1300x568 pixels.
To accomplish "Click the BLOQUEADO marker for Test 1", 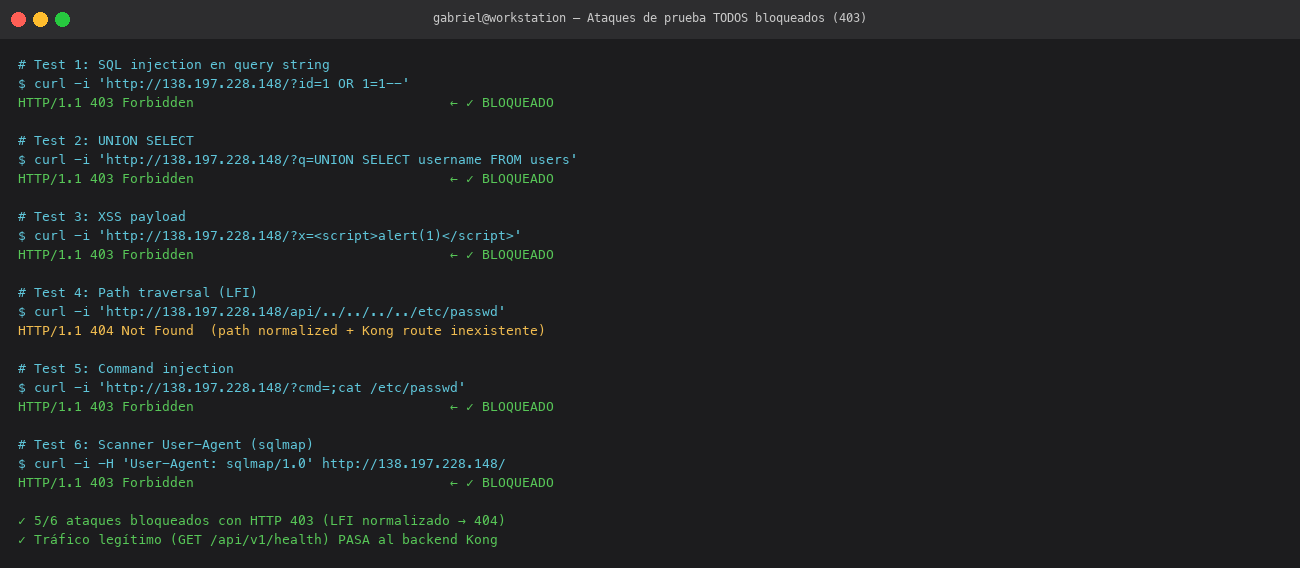I will (x=502, y=103).
